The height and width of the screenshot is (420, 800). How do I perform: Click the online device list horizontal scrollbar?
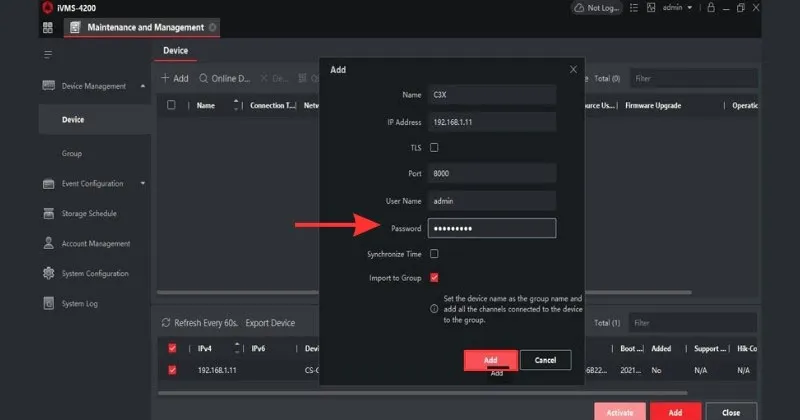pos(422,393)
